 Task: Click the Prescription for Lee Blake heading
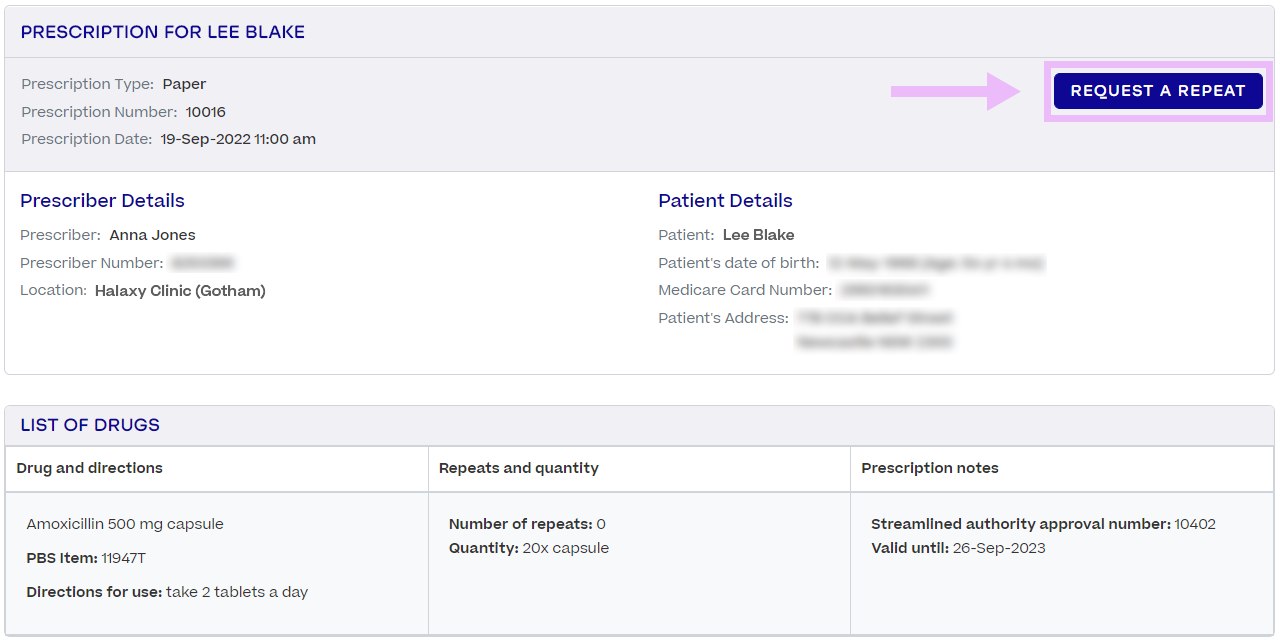(x=162, y=32)
